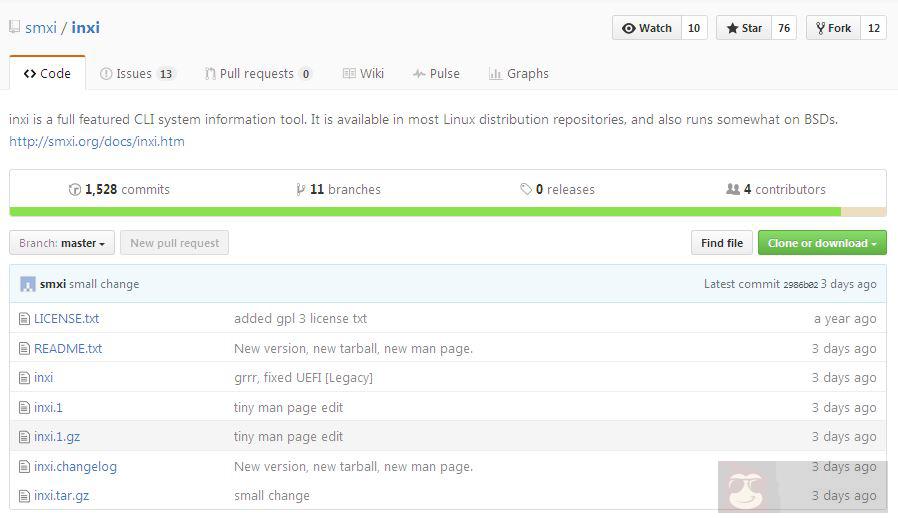This screenshot has height=518, width=898.
Task: Click the file icon next to LICENSE.txt
Action: [x=24, y=319]
